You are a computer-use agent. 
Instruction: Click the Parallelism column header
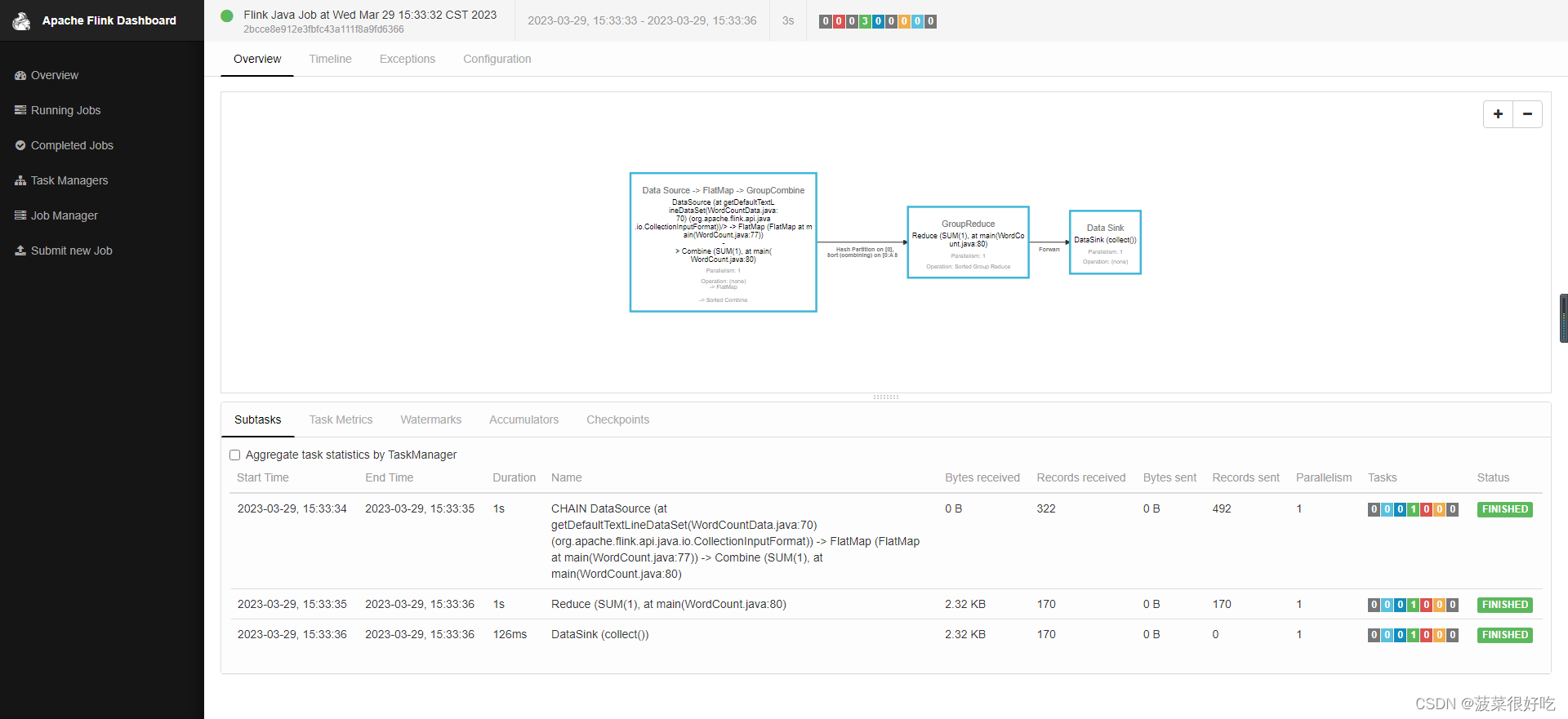[1324, 478]
